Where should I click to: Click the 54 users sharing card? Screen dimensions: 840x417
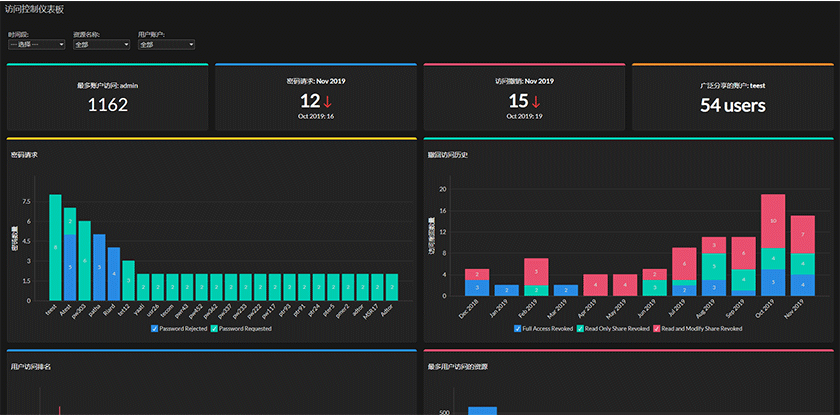(733, 98)
